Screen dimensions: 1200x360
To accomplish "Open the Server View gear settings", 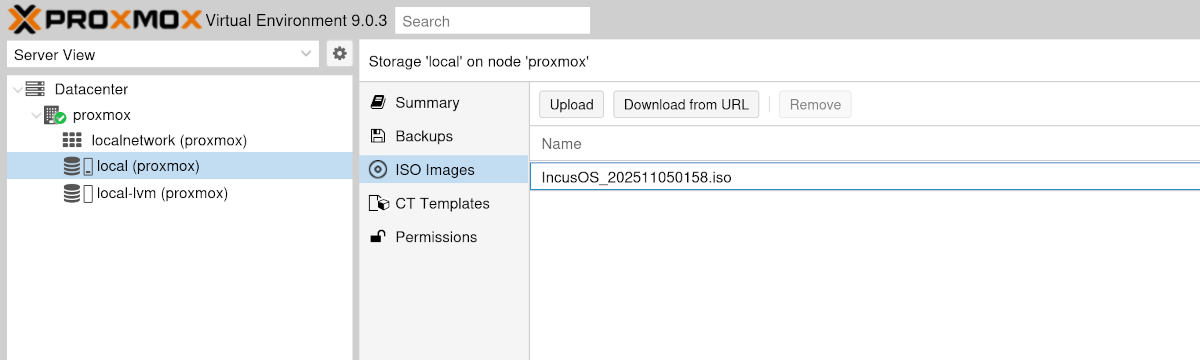I will (340, 54).
